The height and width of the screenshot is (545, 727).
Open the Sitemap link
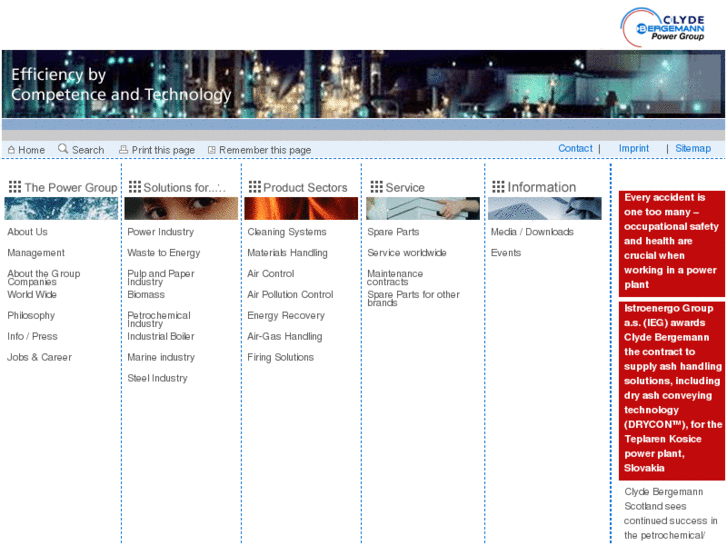[x=693, y=148]
